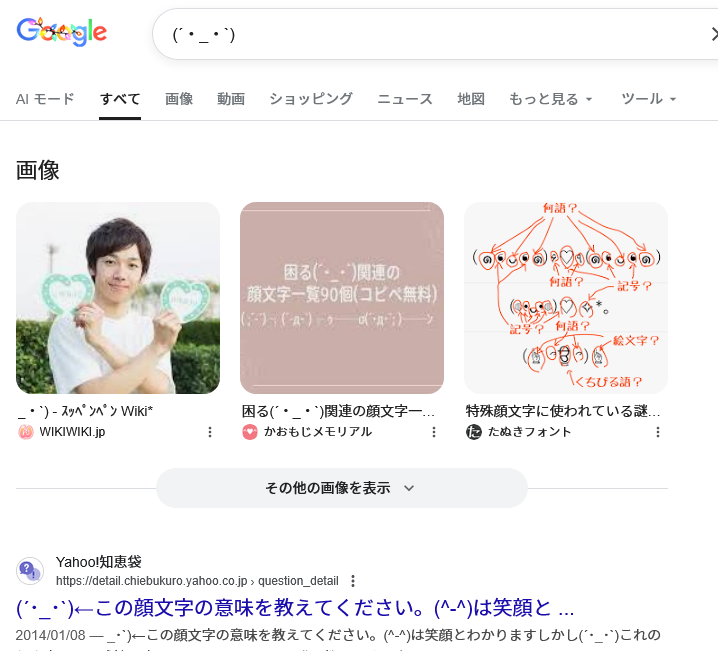
Task: Click the Yahoo!知恵袋 site icon
Action: pos(30,571)
